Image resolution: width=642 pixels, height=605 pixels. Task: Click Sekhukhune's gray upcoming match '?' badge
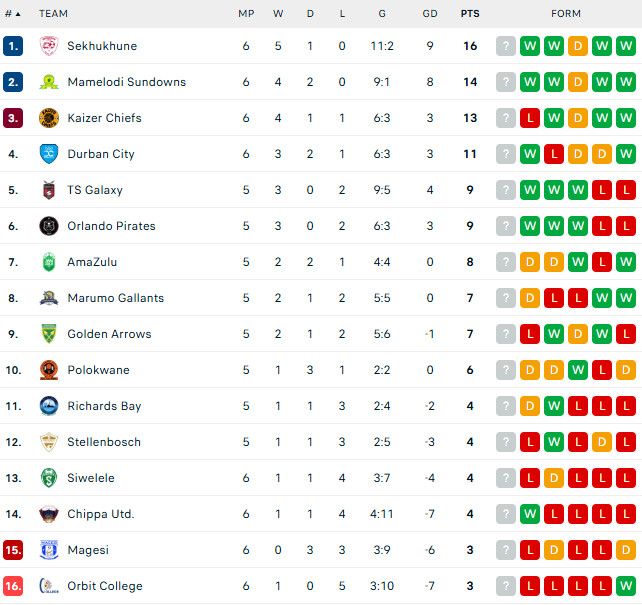(506, 46)
